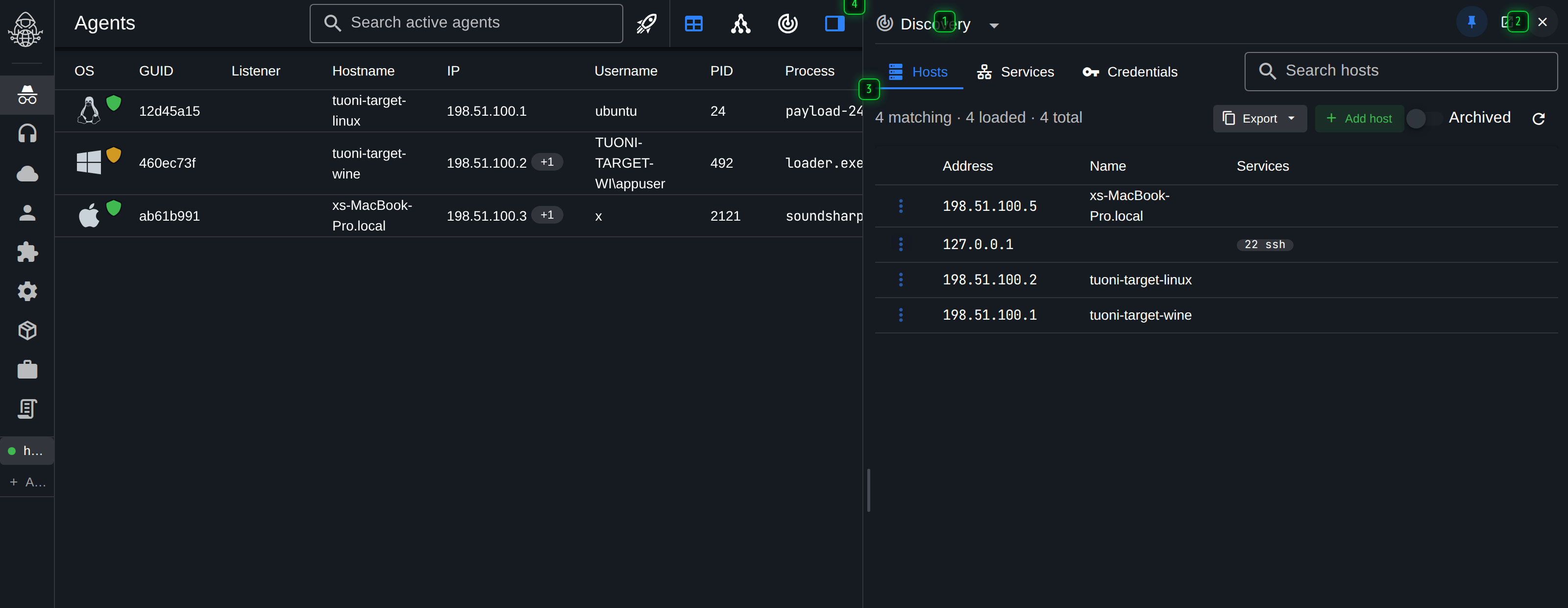Viewport: 1568px width, 608px height.
Task: Select agent GUID ab61b991
Action: pyautogui.click(x=169, y=216)
